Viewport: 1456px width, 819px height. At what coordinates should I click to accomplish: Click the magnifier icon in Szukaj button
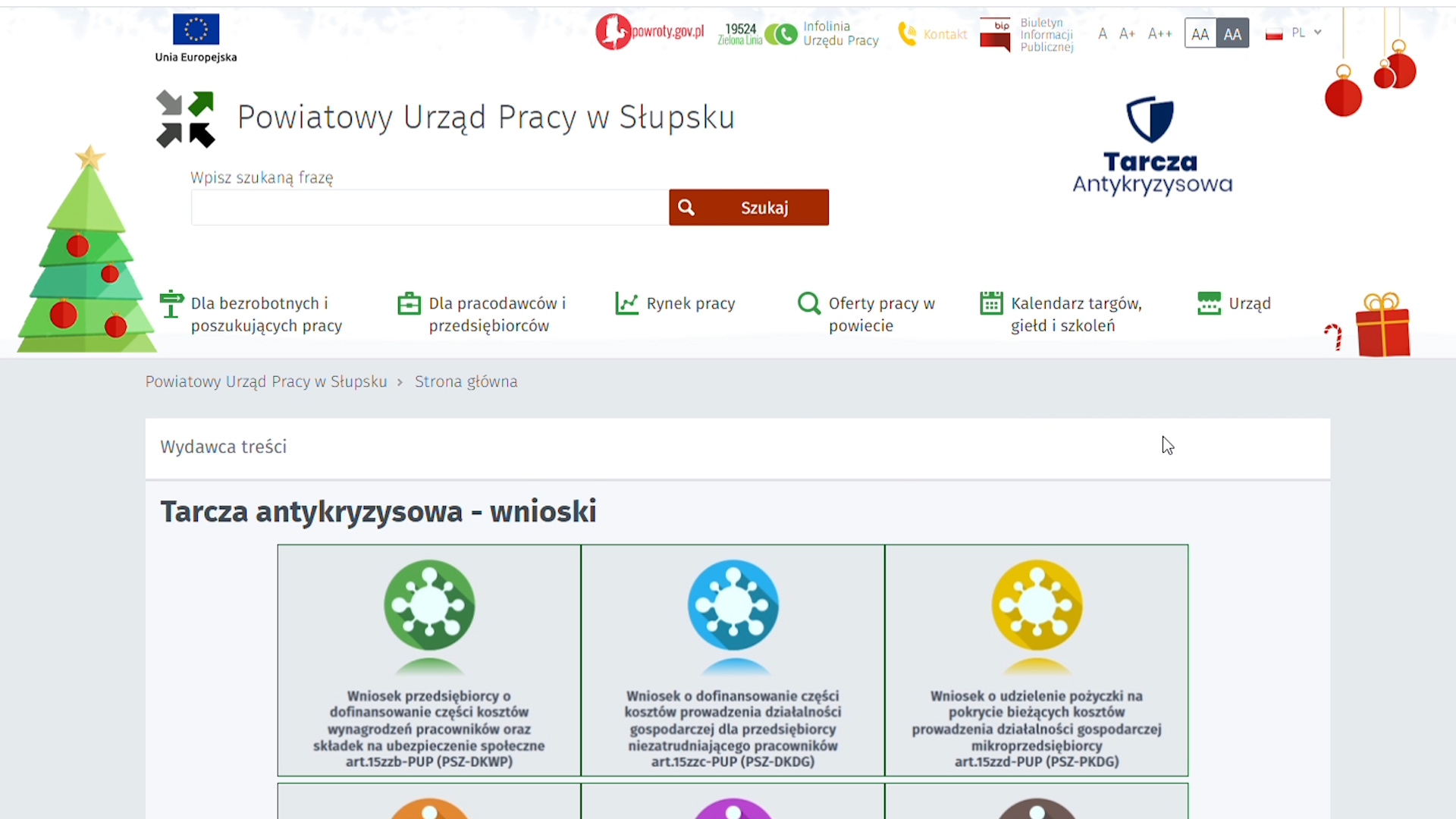686,207
